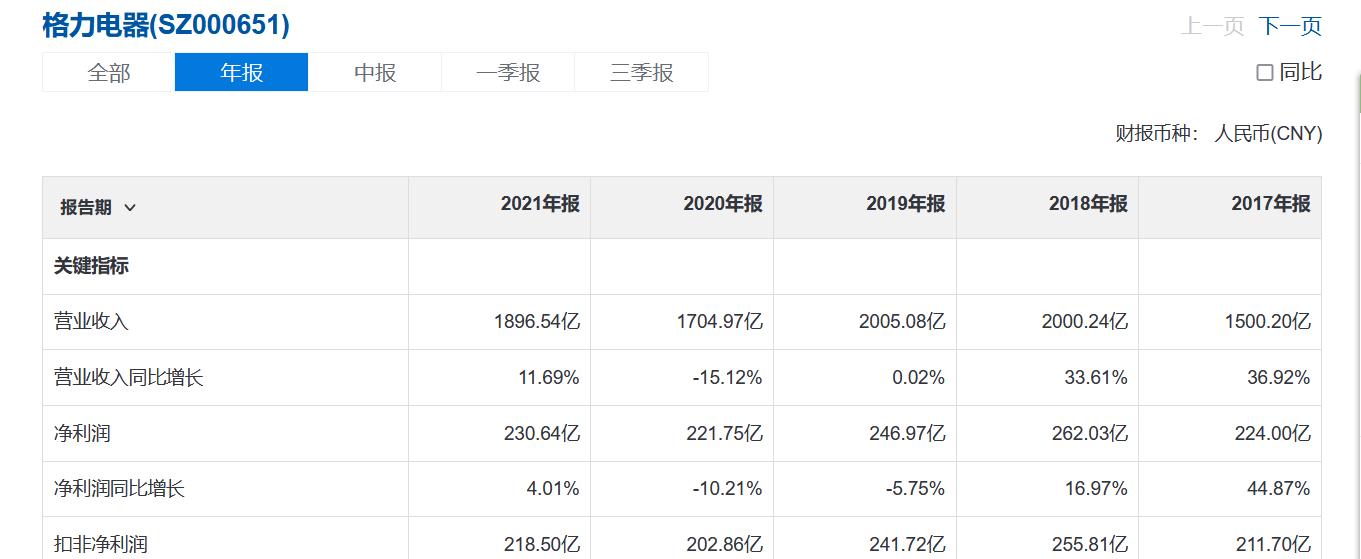
Task: Select the 年报 tab
Action: click(x=241, y=72)
